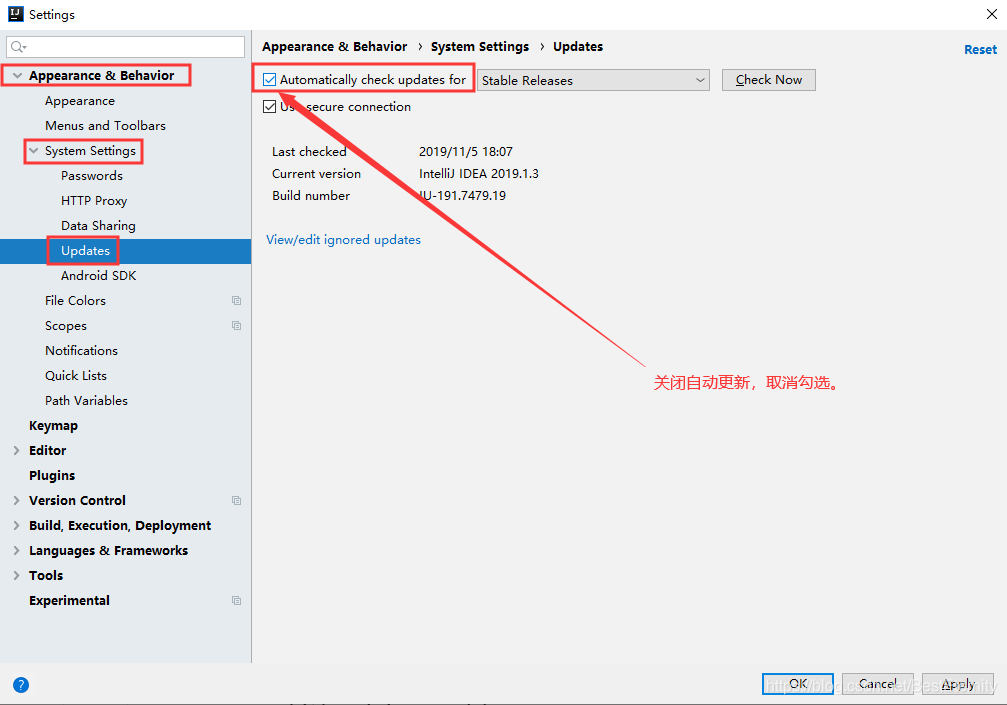Click the project-level icon beside Experimental

pos(236,600)
